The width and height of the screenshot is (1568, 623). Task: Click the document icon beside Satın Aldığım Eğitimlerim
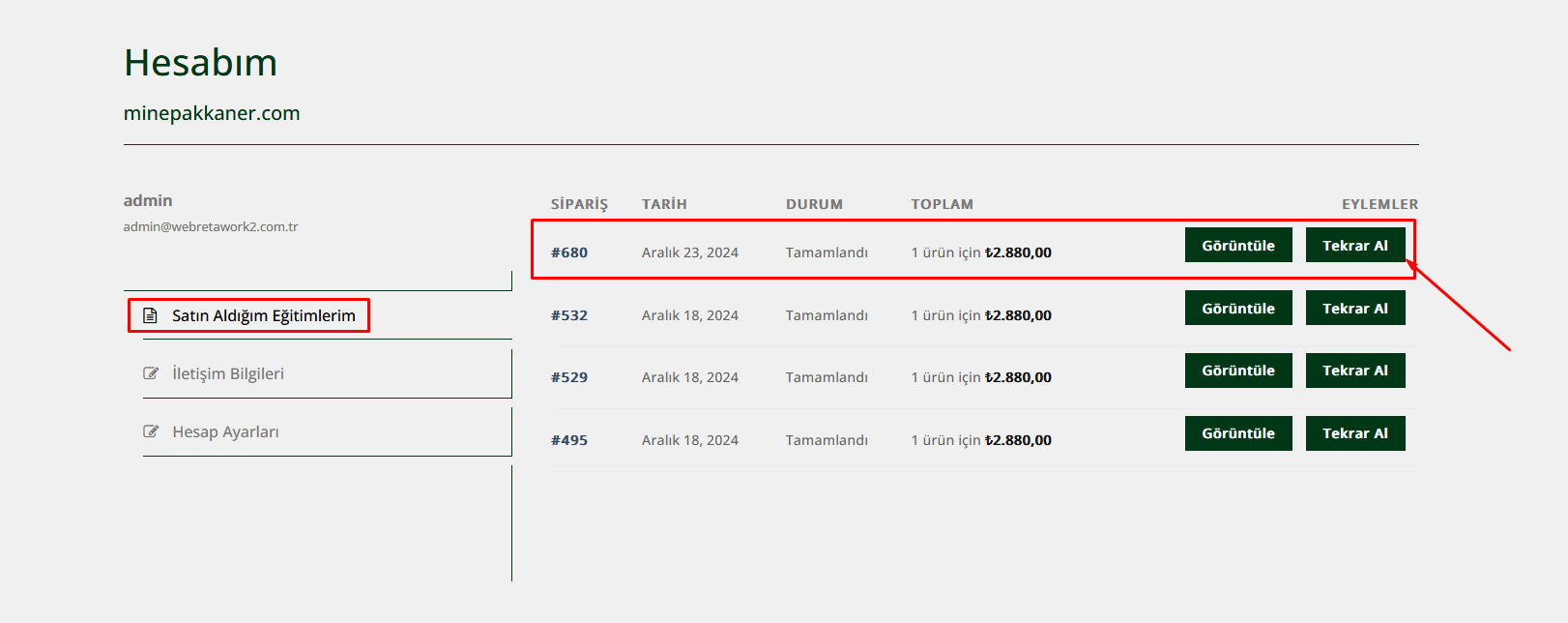pyautogui.click(x=150, y=315)
